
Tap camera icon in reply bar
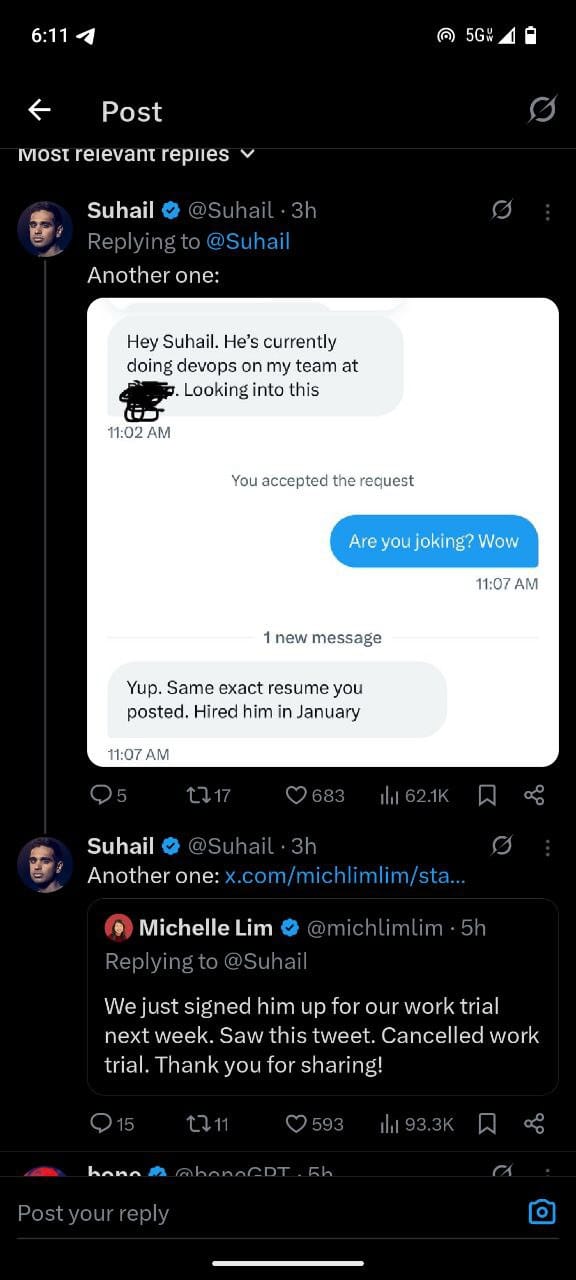pyautogui.click(x=541, y=1212)
